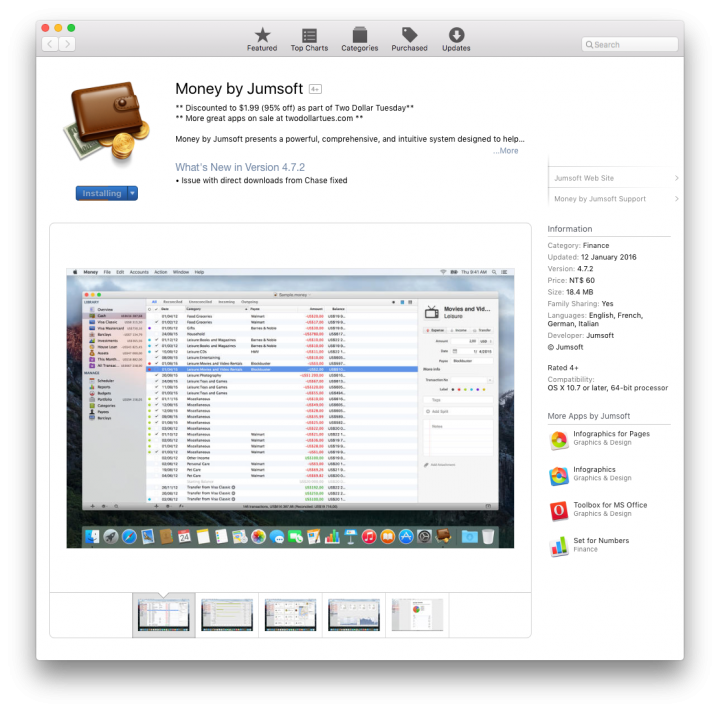Click the Size 18.4 MB value
Image resolution: width=720 pixels, height=712 pixels.
579,292
